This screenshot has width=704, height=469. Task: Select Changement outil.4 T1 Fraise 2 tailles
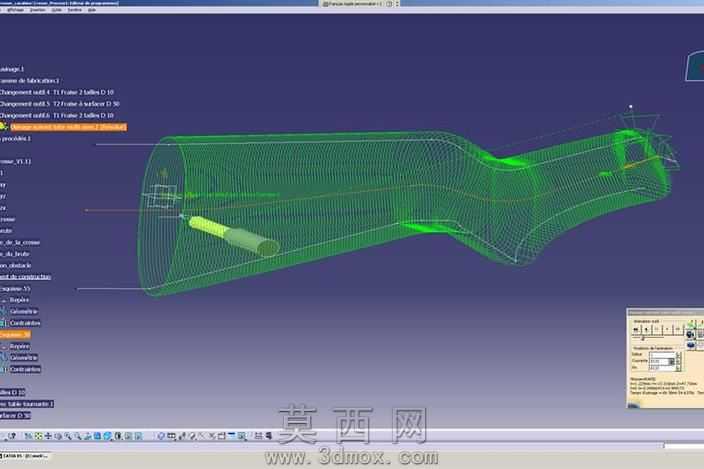coord(57,92)
